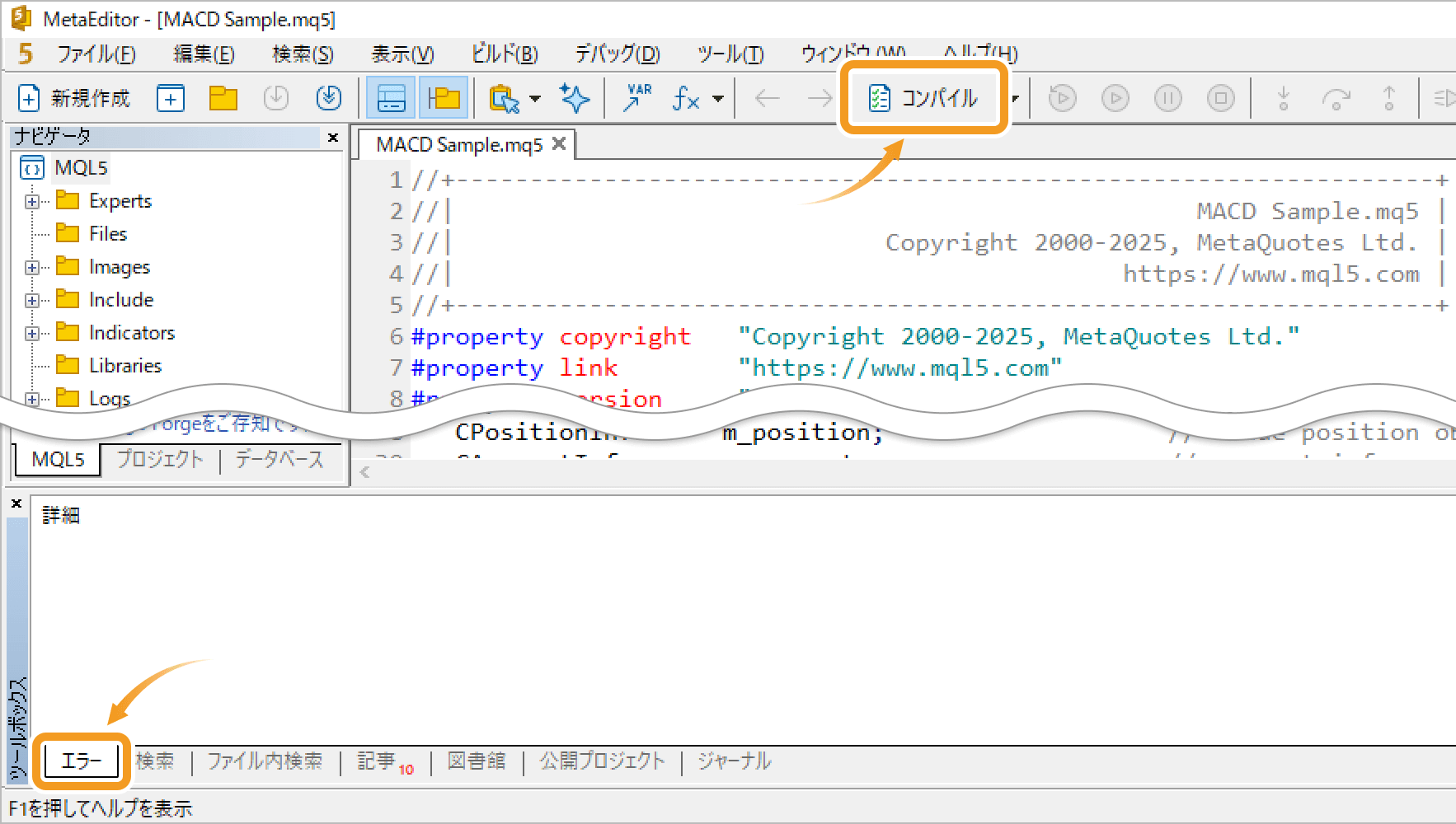Viewport: 1456px width, 824px height.
Task: Select the エラー tab in Toolbox
Action: point(81,761)
